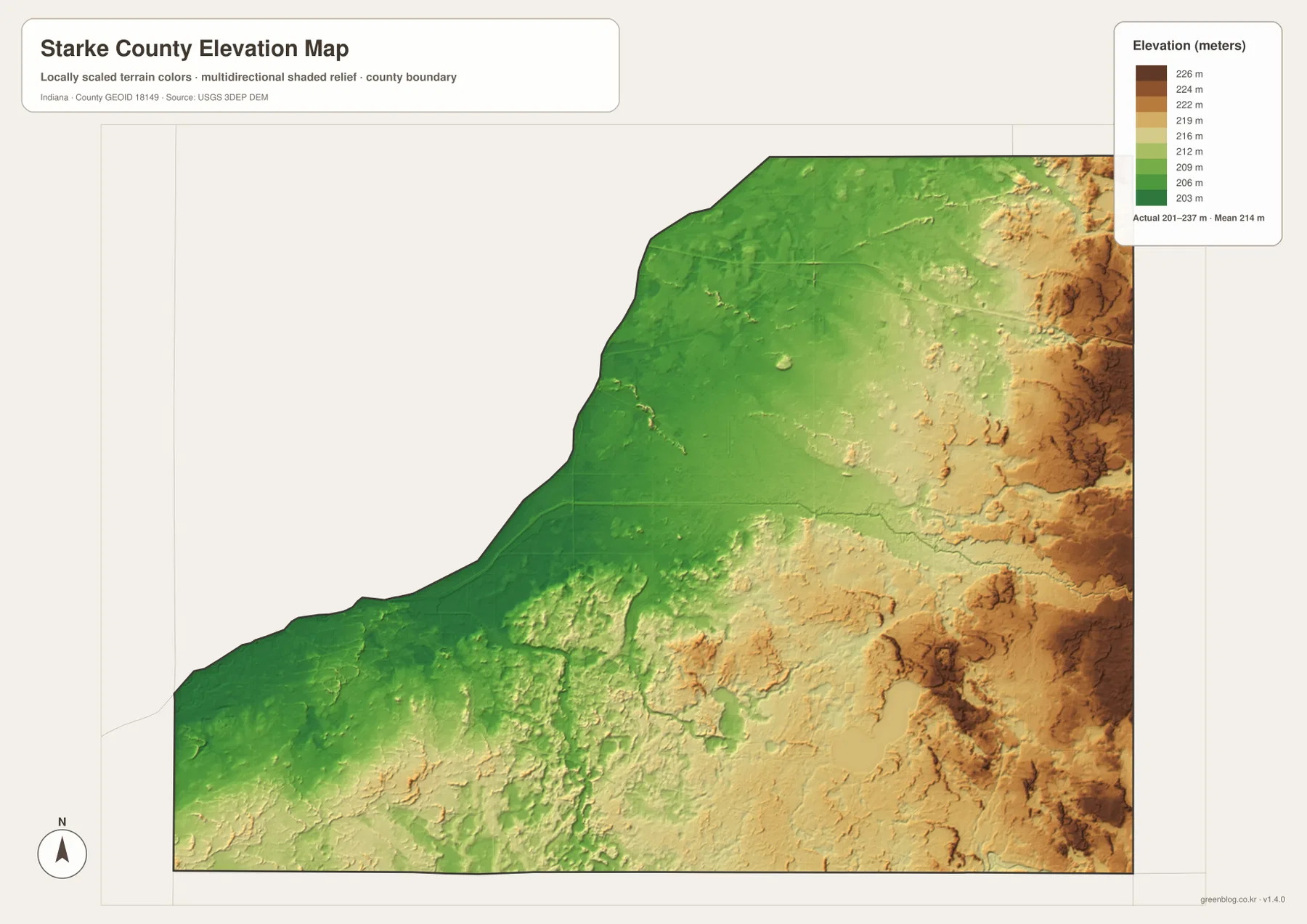
Task: Select the 222 m orange-brown swatch
Action: coord(1151,105)
